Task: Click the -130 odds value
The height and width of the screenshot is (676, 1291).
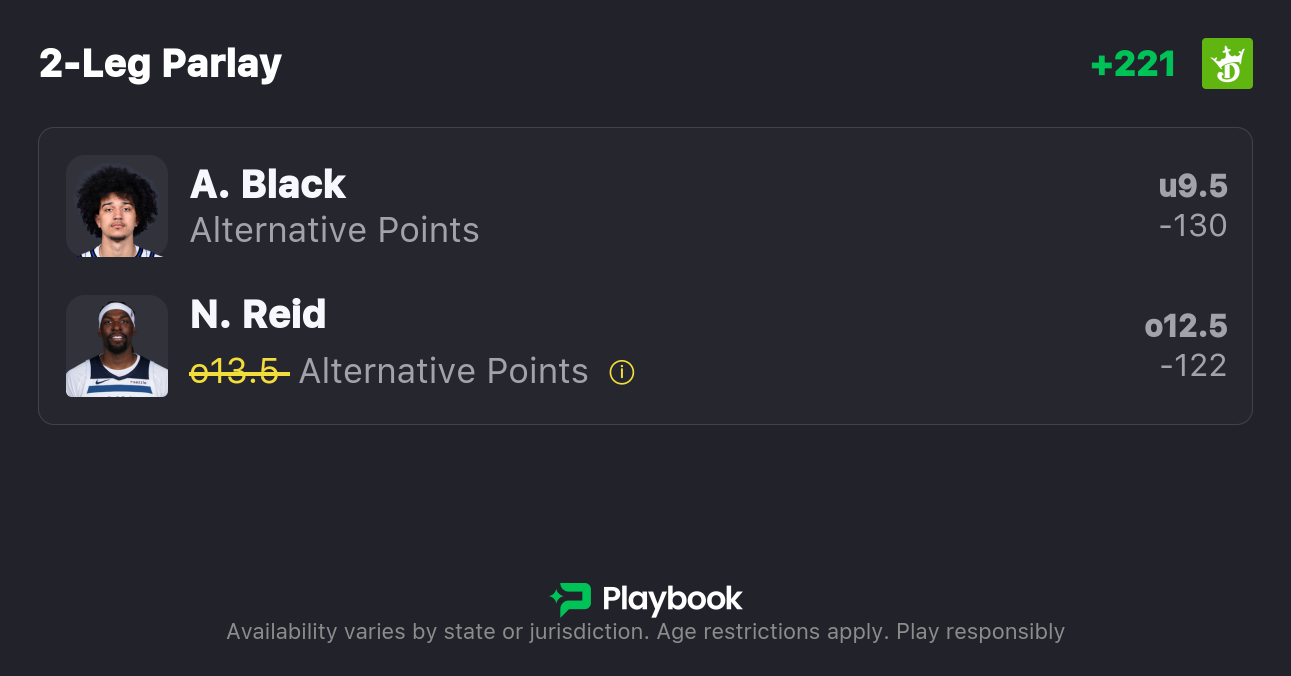Action: (x=1192, y=226)
